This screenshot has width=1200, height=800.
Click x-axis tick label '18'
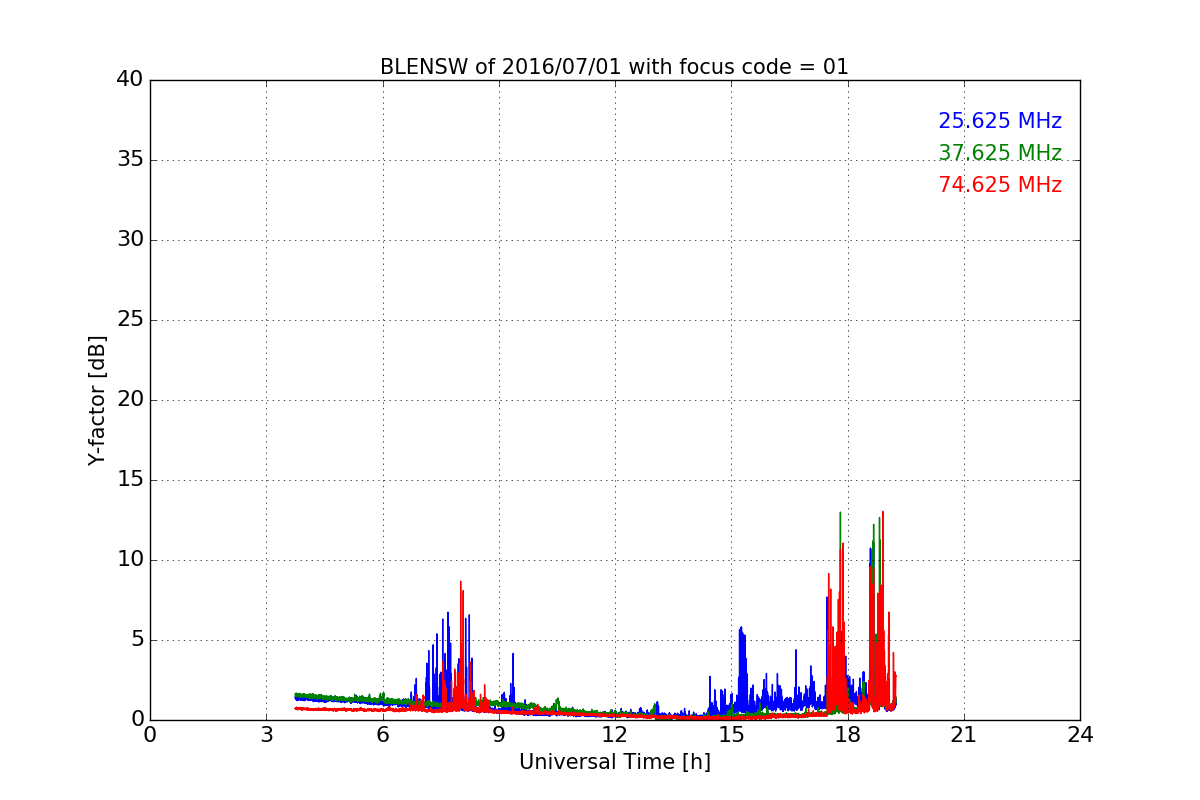pyautogui.click(x=848, y=735)
